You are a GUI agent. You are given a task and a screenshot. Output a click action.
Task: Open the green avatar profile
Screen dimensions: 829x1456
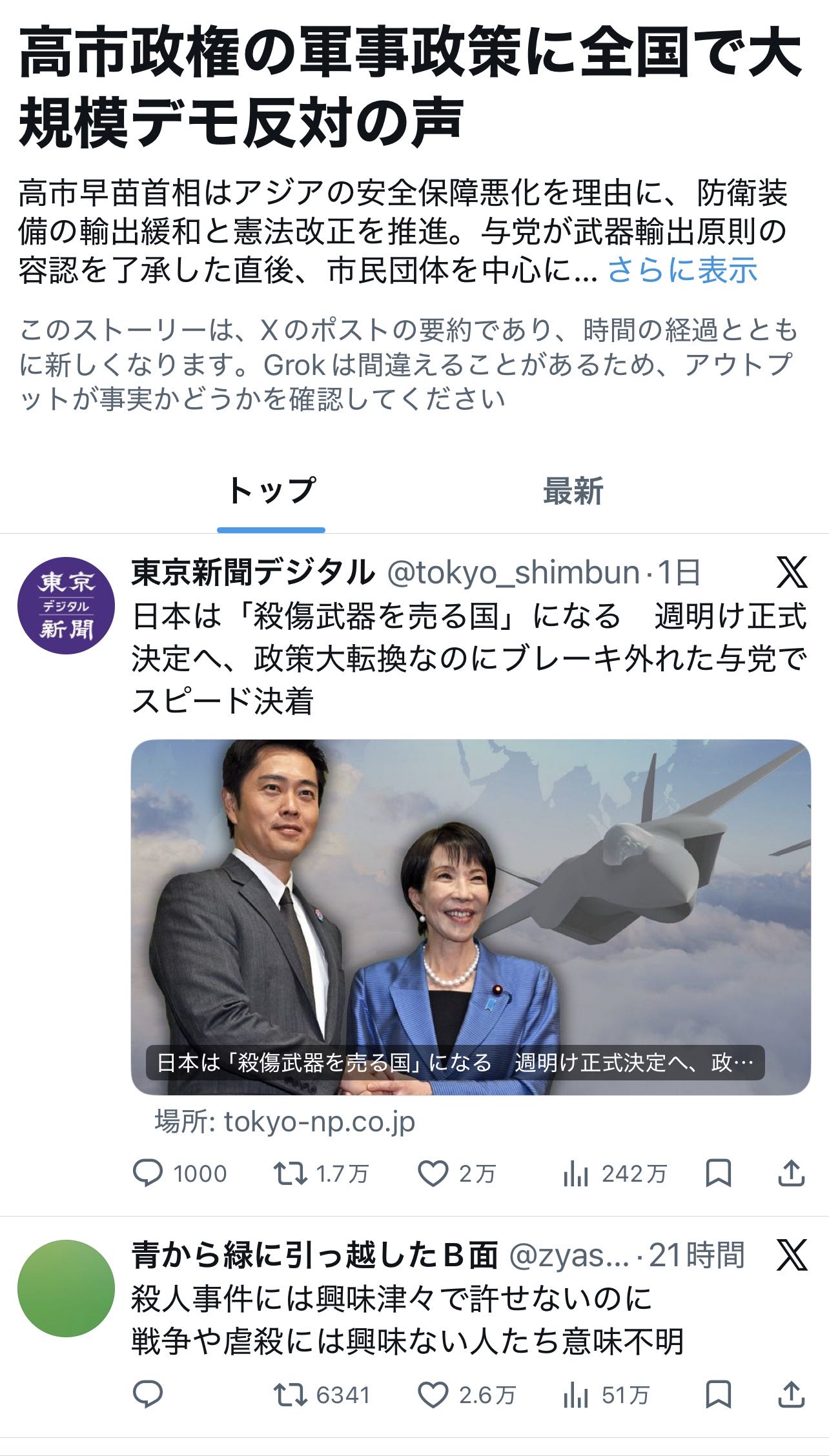[x=66, y=1288]
